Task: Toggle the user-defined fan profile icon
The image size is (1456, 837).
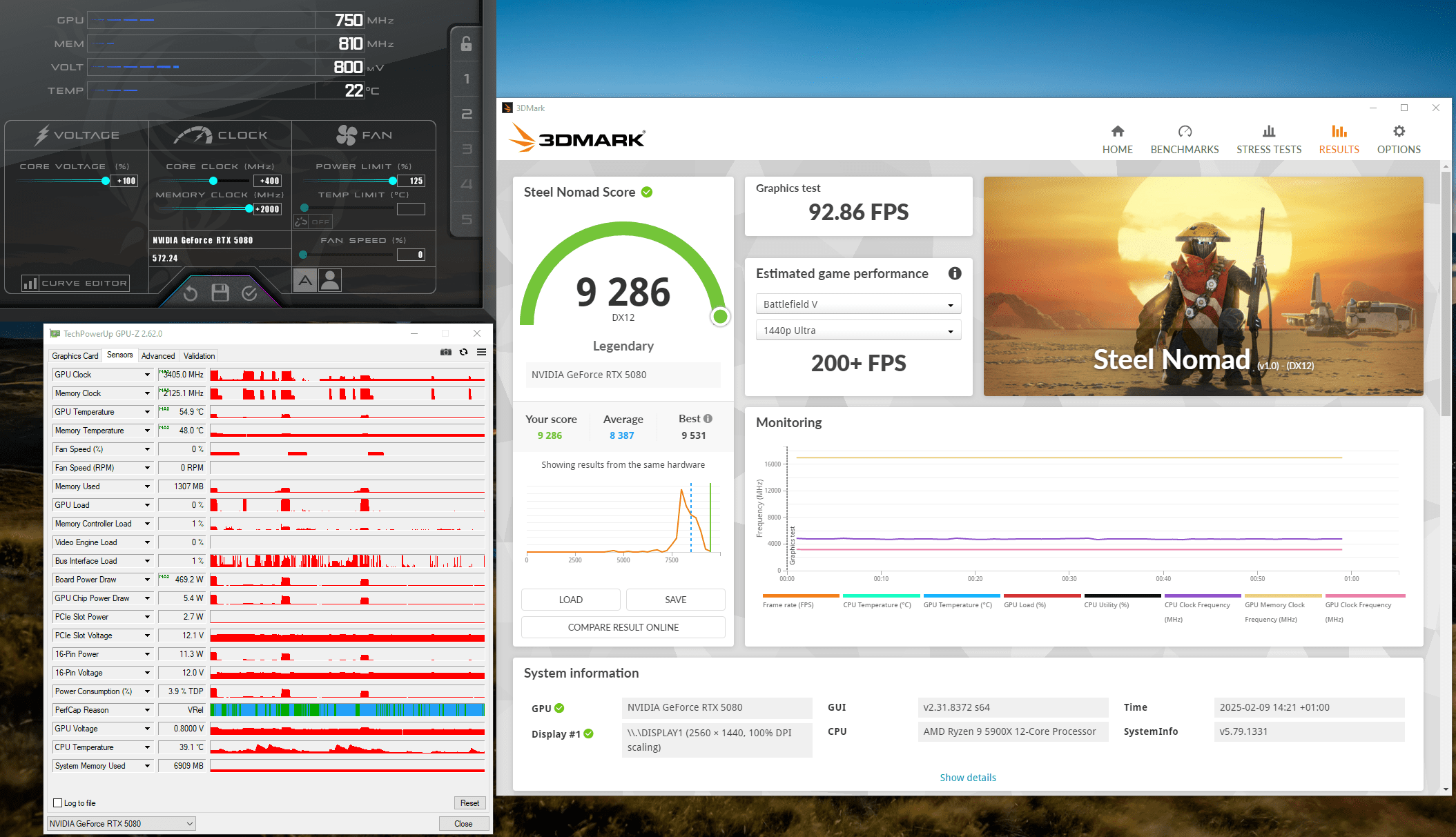Action: (x=330, y=280)
